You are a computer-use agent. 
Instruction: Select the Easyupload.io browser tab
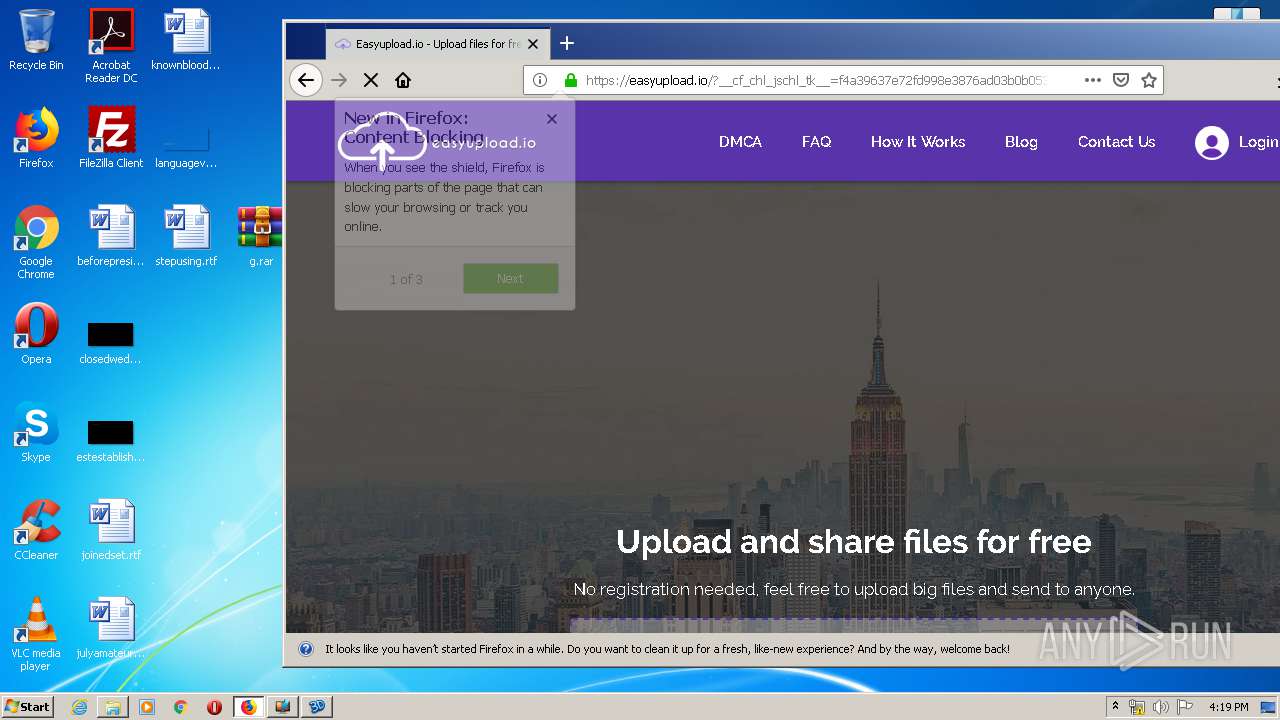point(436,44)
